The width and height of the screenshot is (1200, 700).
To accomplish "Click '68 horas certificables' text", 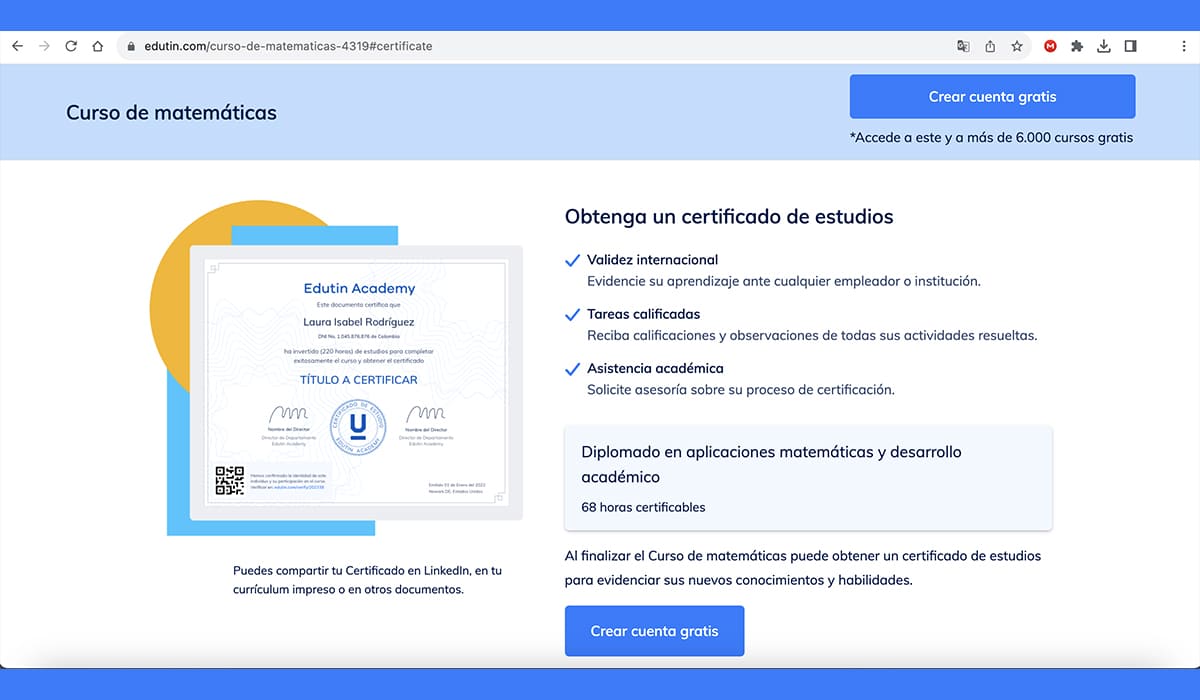I will click(643, 507).
